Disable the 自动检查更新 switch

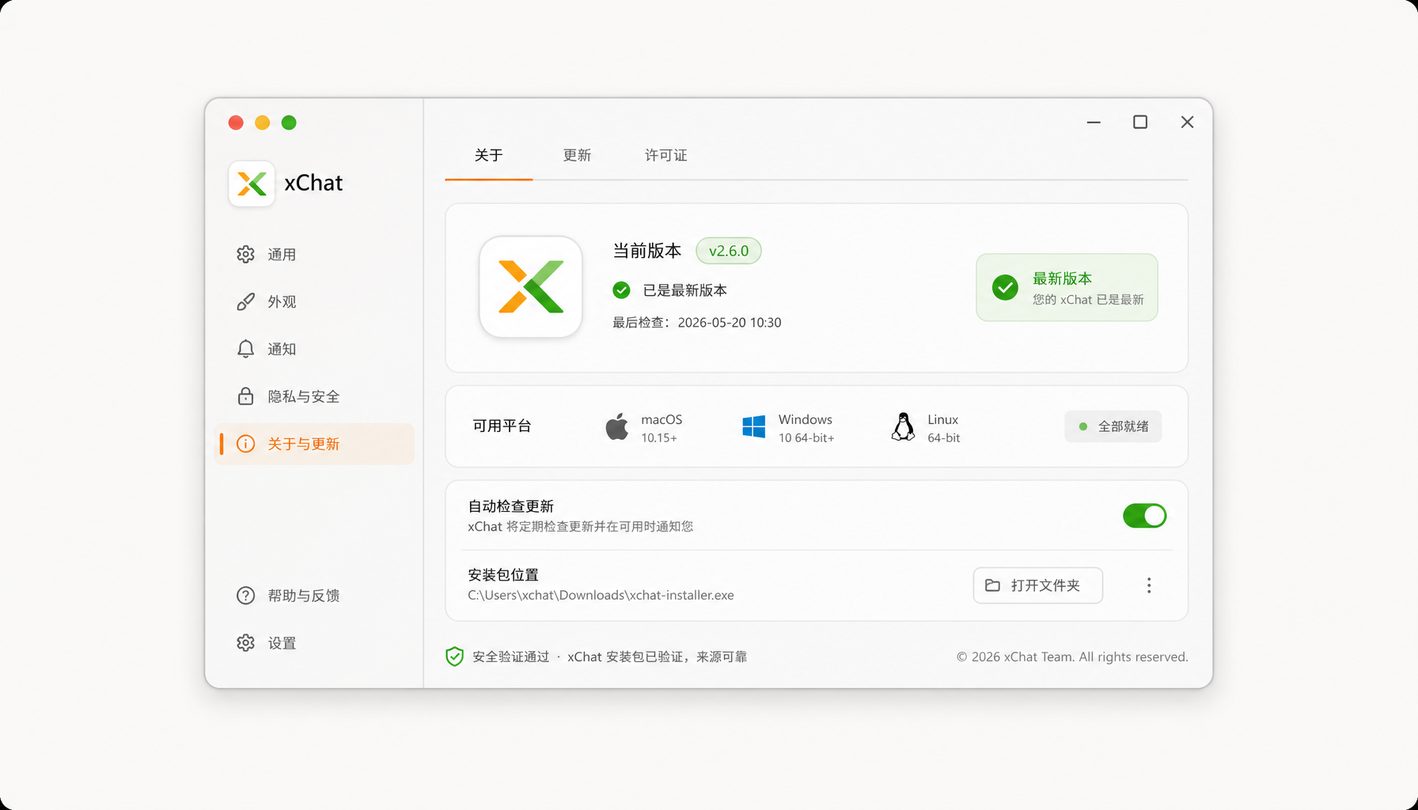pos(1144,516)
